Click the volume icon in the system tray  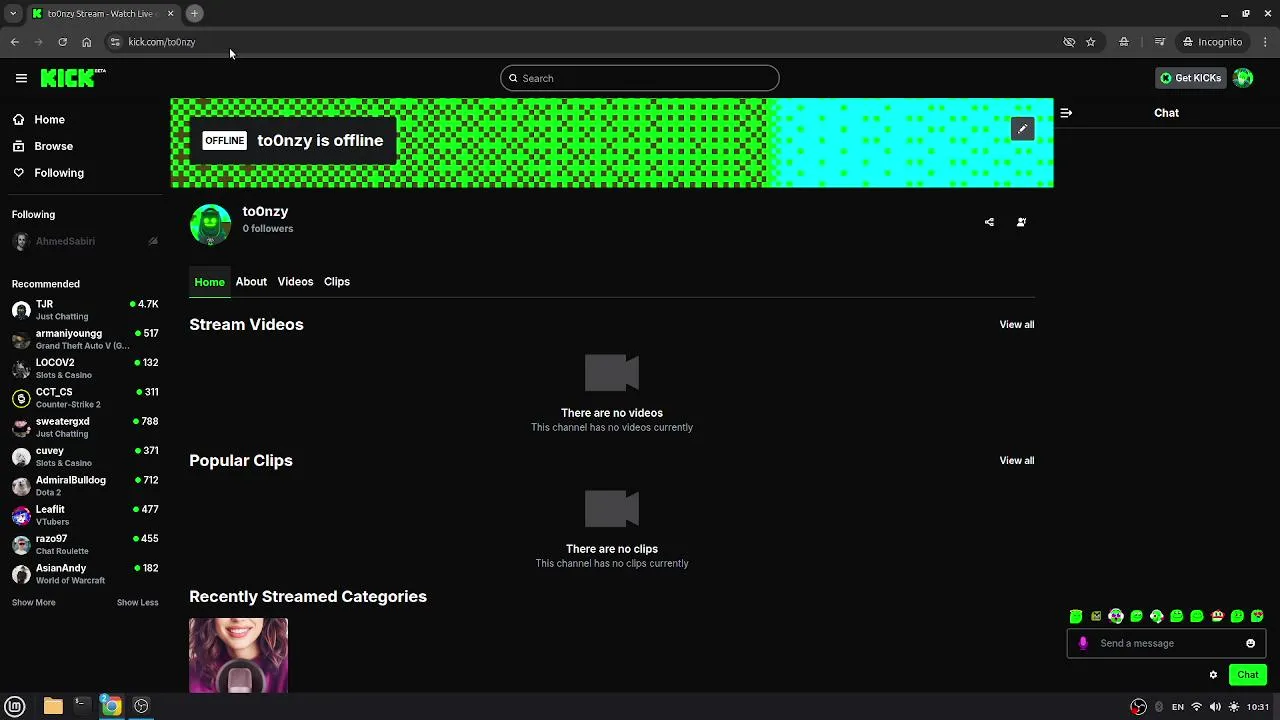1215,707
